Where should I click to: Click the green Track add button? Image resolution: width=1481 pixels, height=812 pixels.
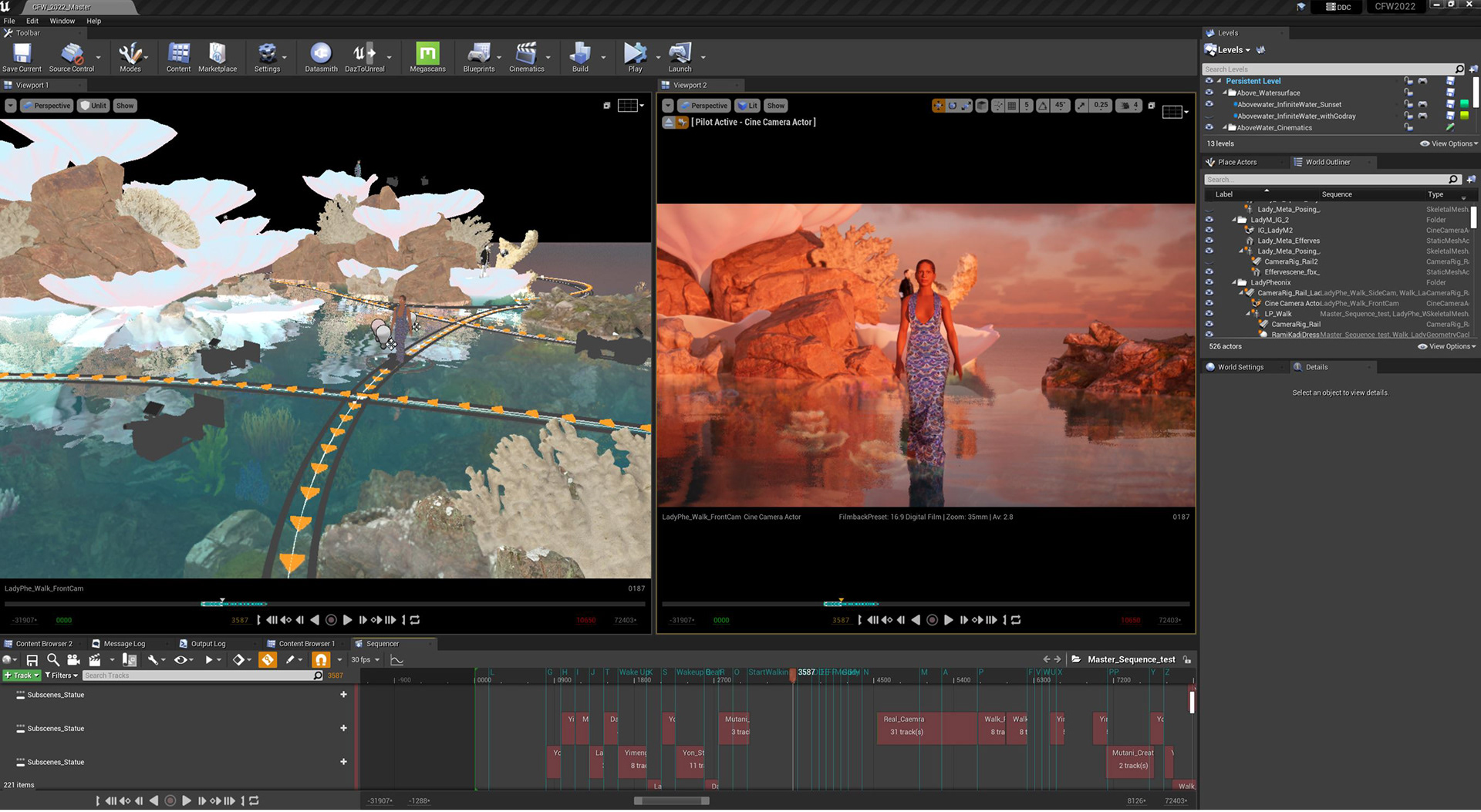(22, 676)
